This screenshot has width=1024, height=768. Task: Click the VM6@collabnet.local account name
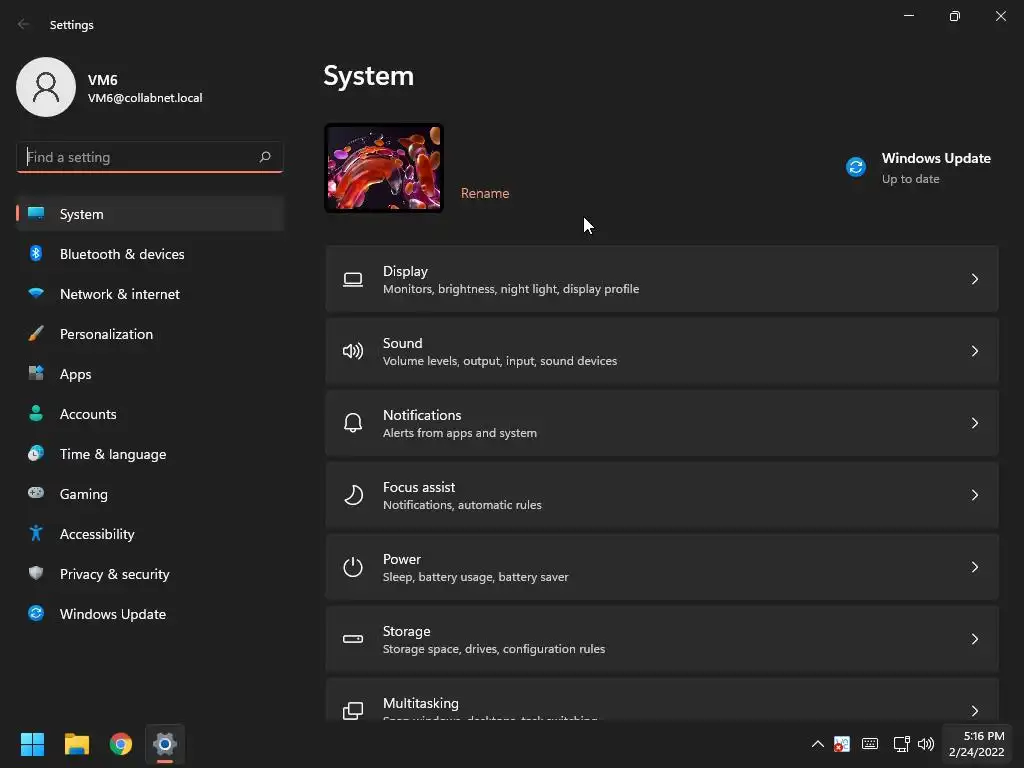point(145,98)
